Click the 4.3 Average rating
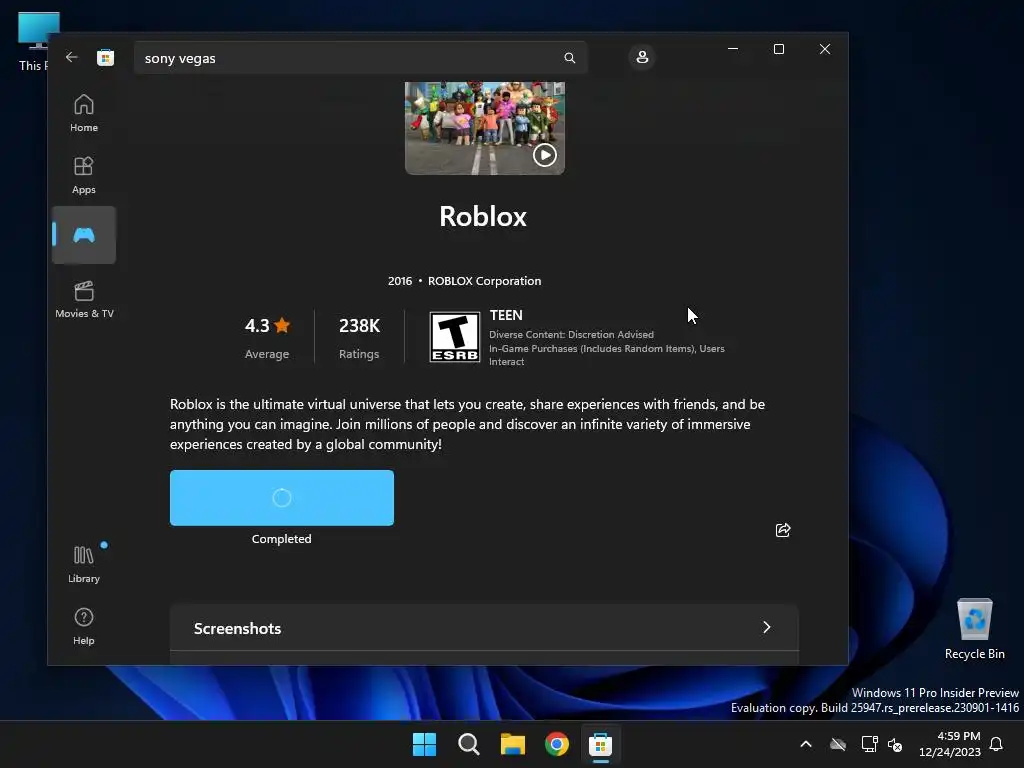 pos(267,338)
